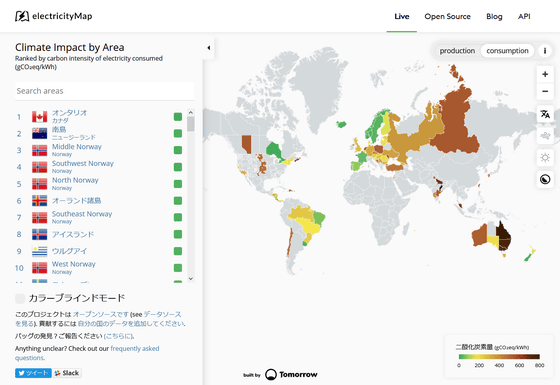Image resolution: width=560 pixels, height=385 pixels.
Task: Collapse the left panel with arrow
Action: click(209, 48)
